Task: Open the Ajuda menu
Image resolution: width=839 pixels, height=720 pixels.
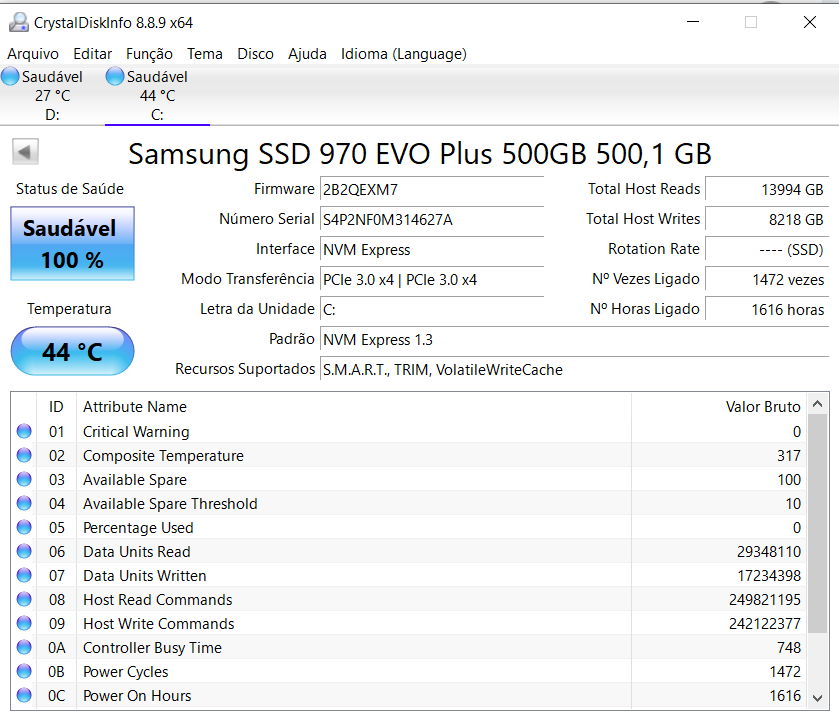Action: [x=307, y=54]
